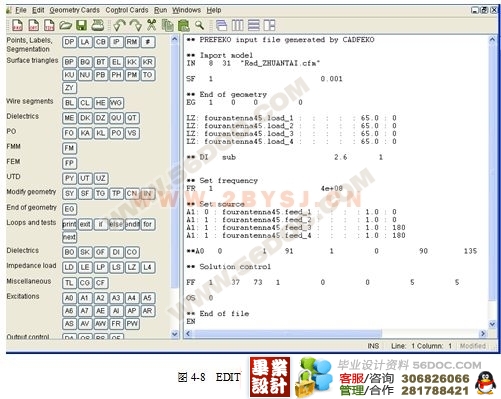Open the Control Cards menu
This screenshot has width=501, height=399.
click(127, 10)
